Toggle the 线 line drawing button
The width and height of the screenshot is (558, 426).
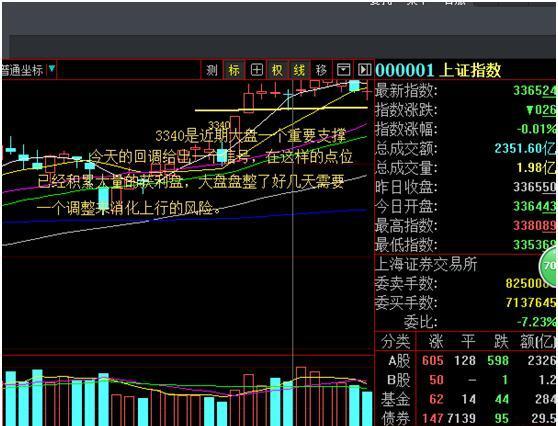pyautogui.click(x=299, y=70)
